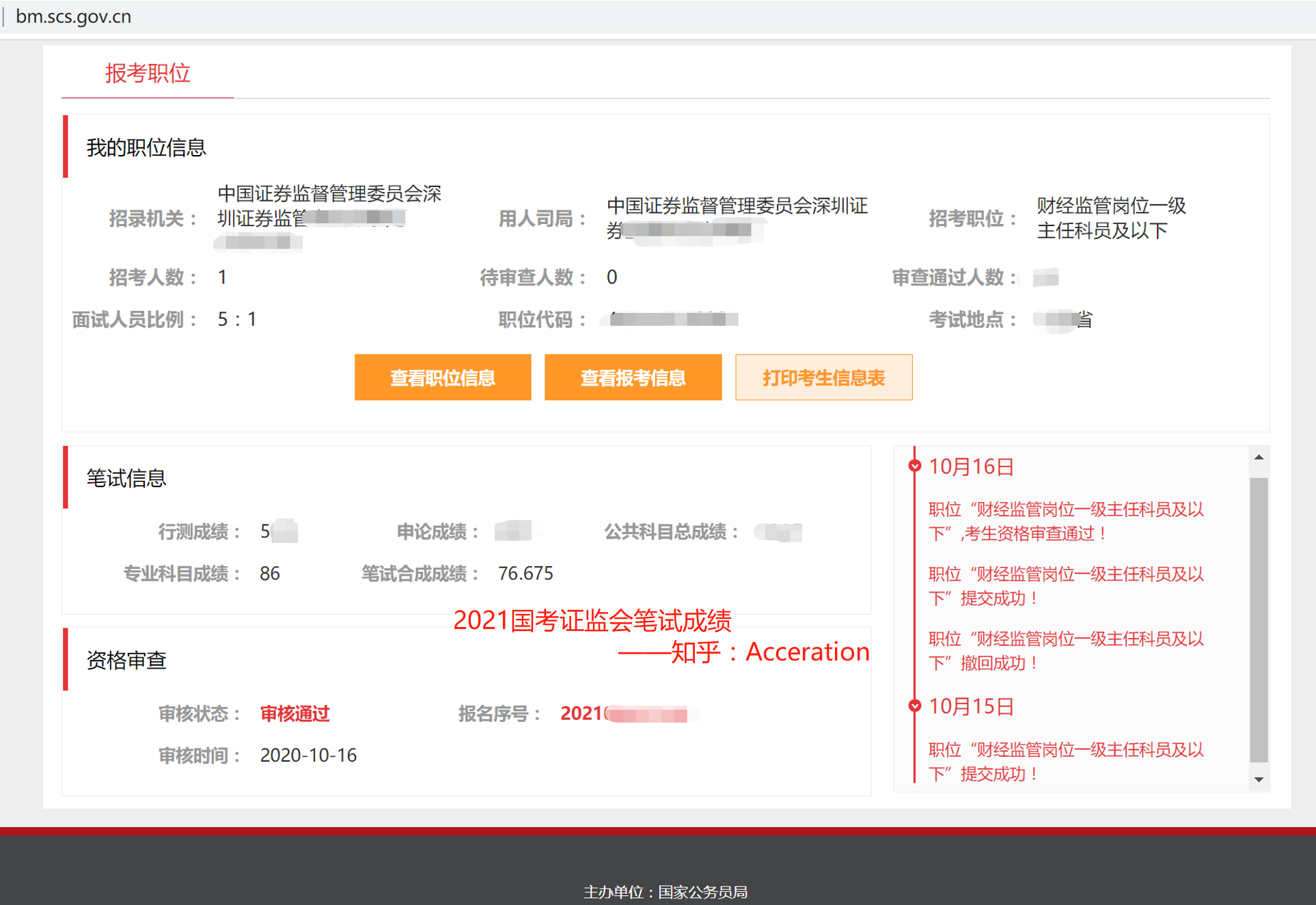
Task: Click 审核通过 status text
Action: pos(294,714)
